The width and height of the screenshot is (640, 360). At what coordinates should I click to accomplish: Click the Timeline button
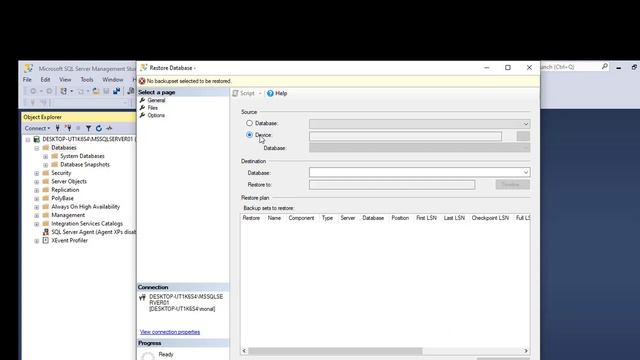pos(513,184)
